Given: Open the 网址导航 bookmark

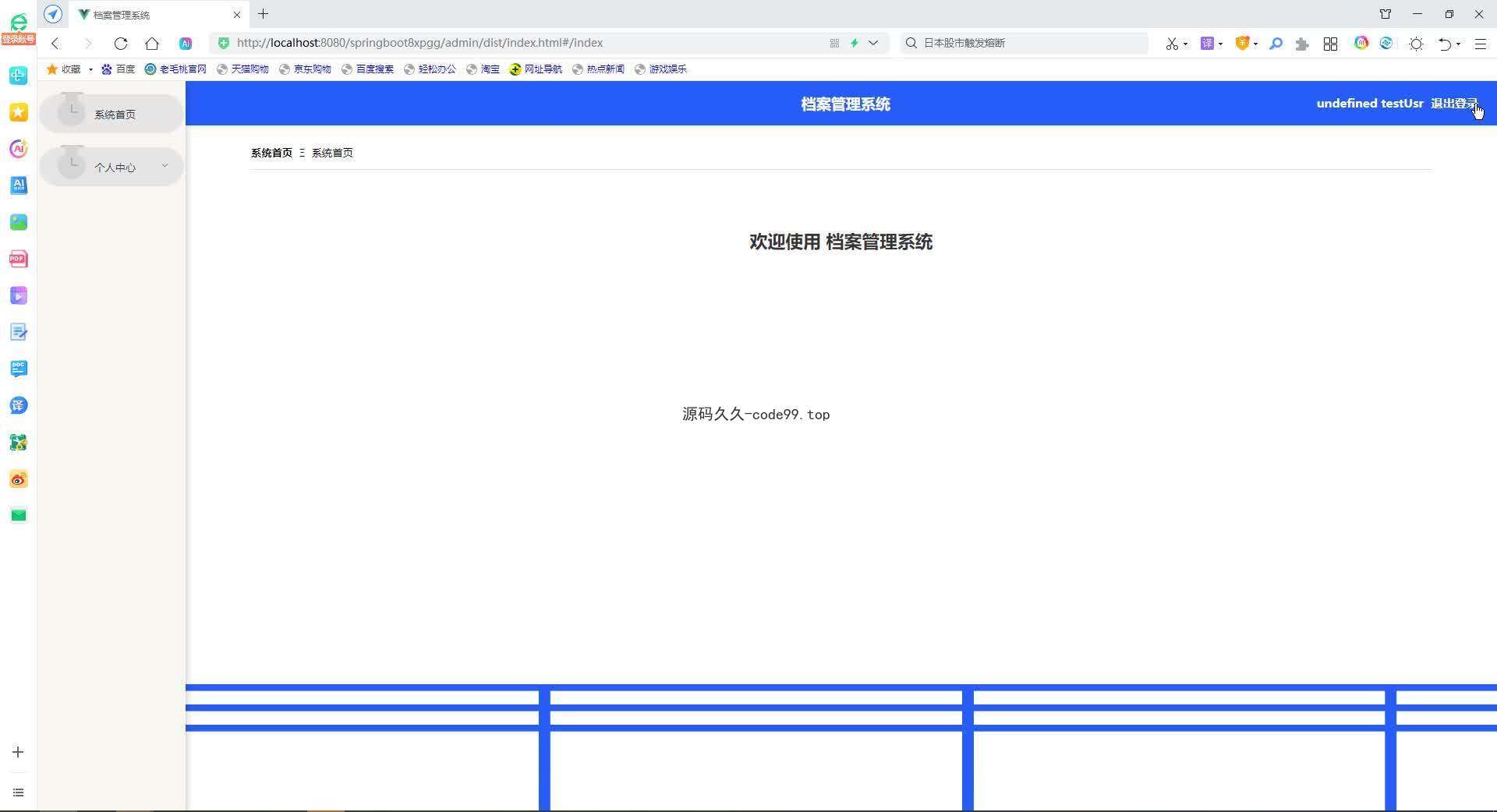Looking at the screenshot, I should (536, 69).
